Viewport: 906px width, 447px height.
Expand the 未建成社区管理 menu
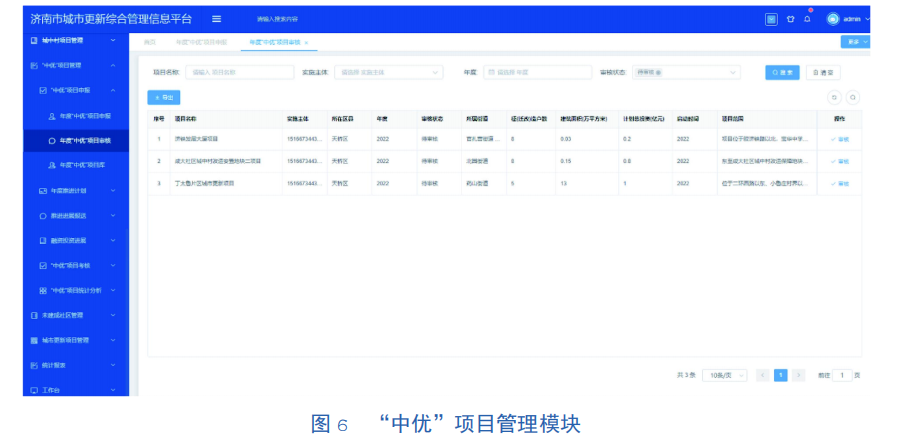click(x=113, y=316)
